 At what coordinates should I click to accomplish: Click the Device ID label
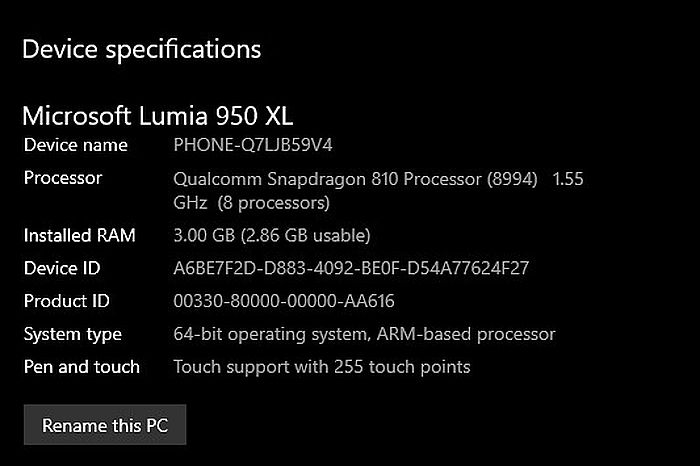point(62,268)
